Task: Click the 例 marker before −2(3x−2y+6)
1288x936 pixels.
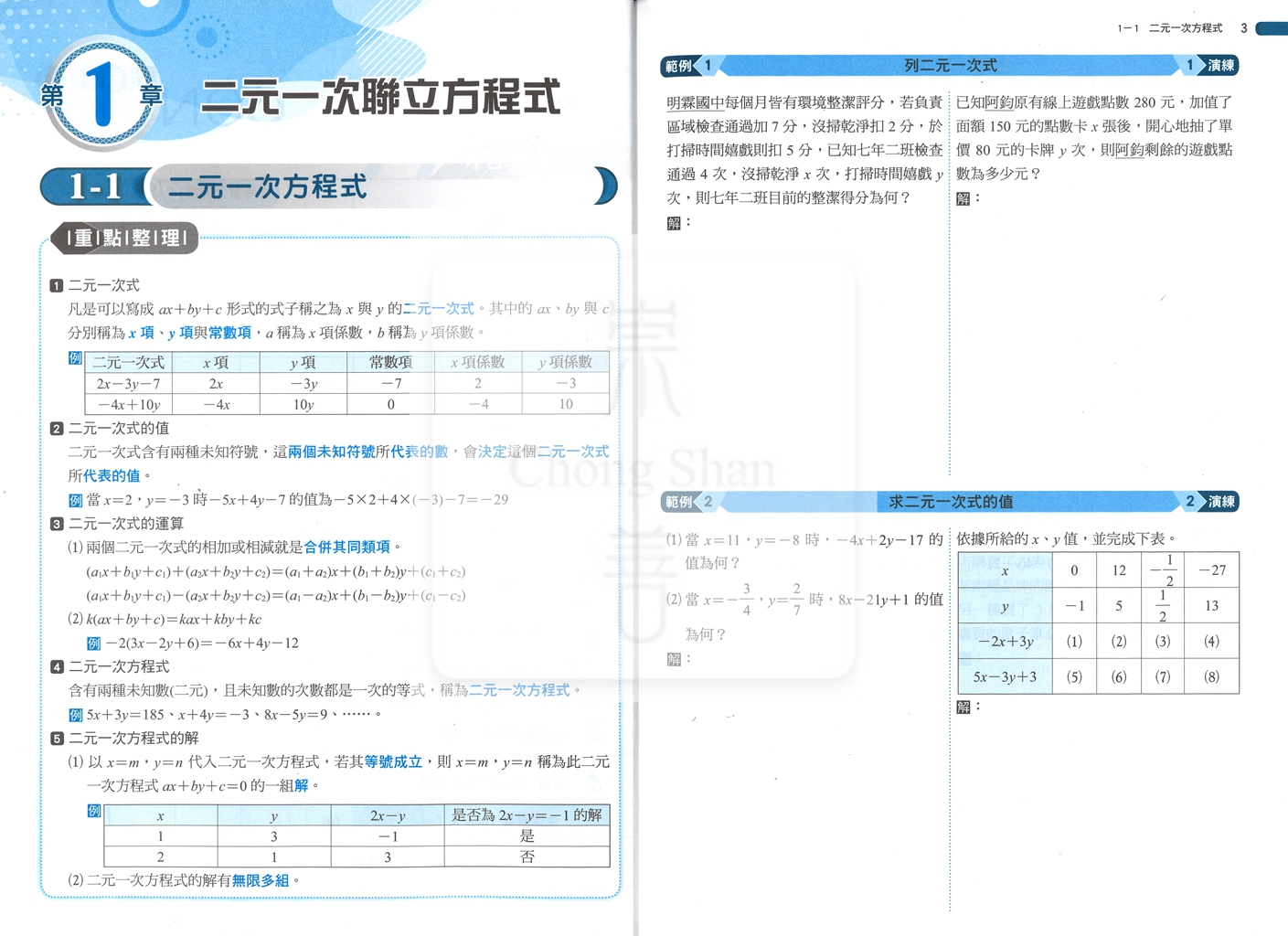Action: click(94, 643)
